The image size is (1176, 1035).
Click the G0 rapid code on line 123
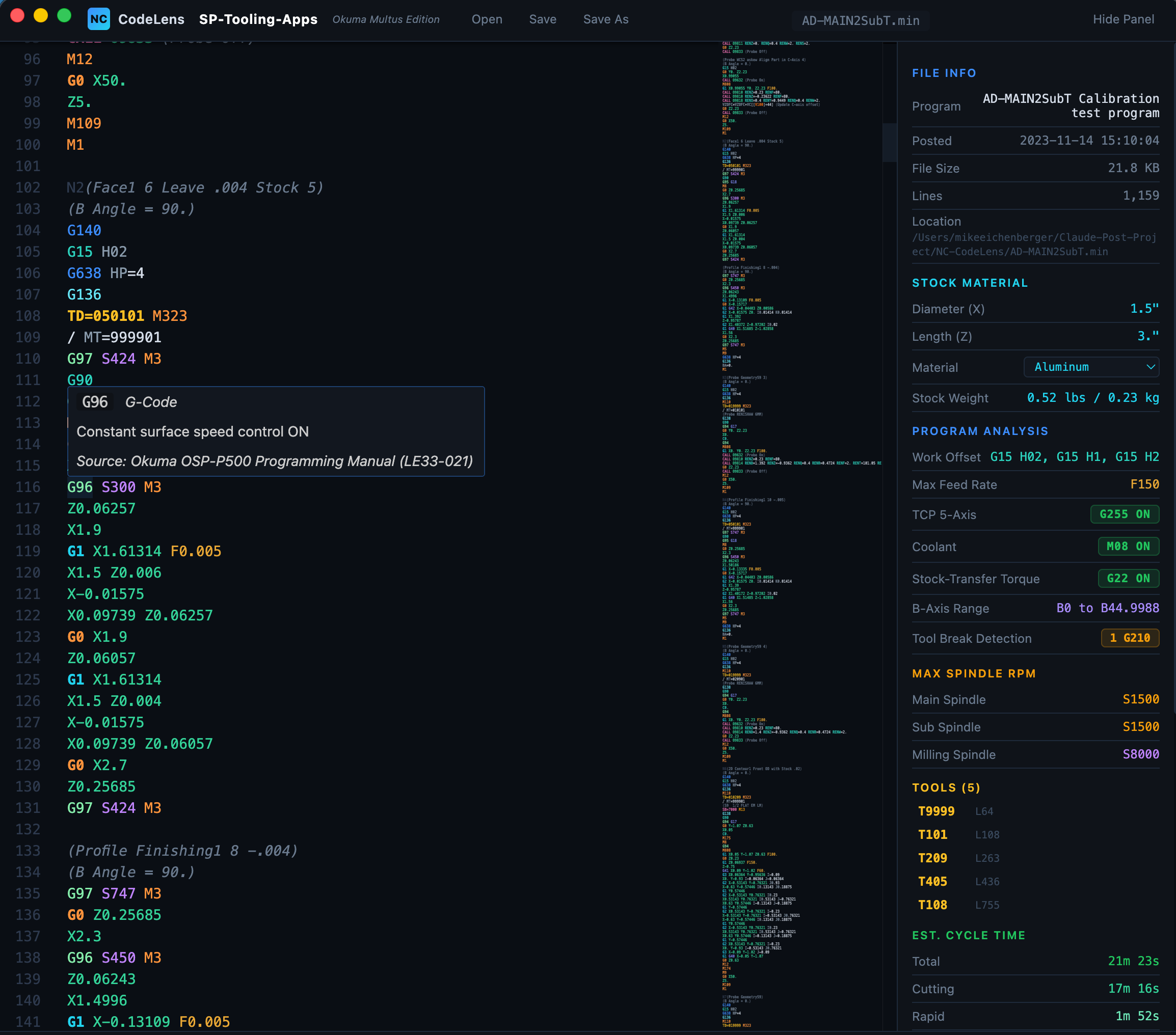tap(75, 637)
